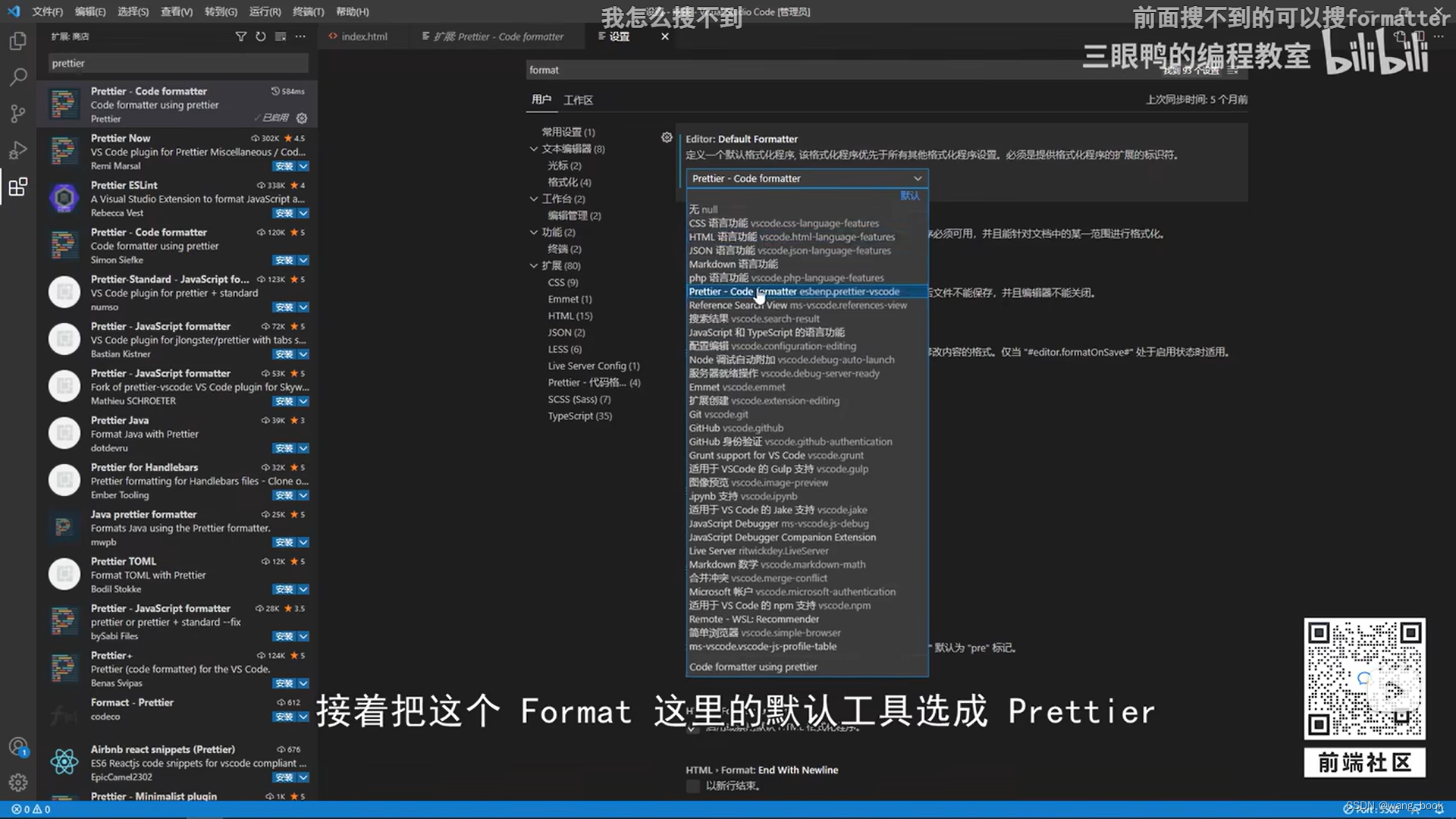
Task: Switch to the index.html editor tab
Action: point(364,36)
